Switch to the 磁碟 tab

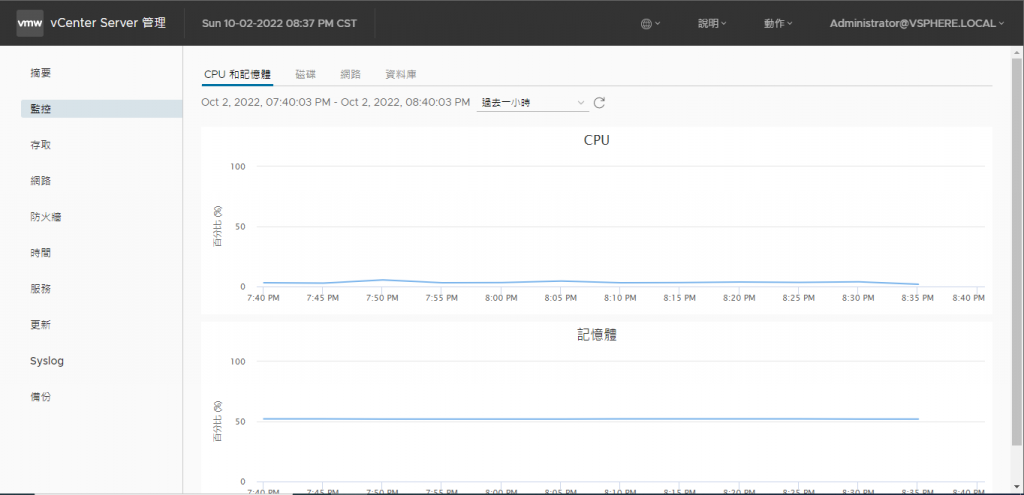[305, 74]
